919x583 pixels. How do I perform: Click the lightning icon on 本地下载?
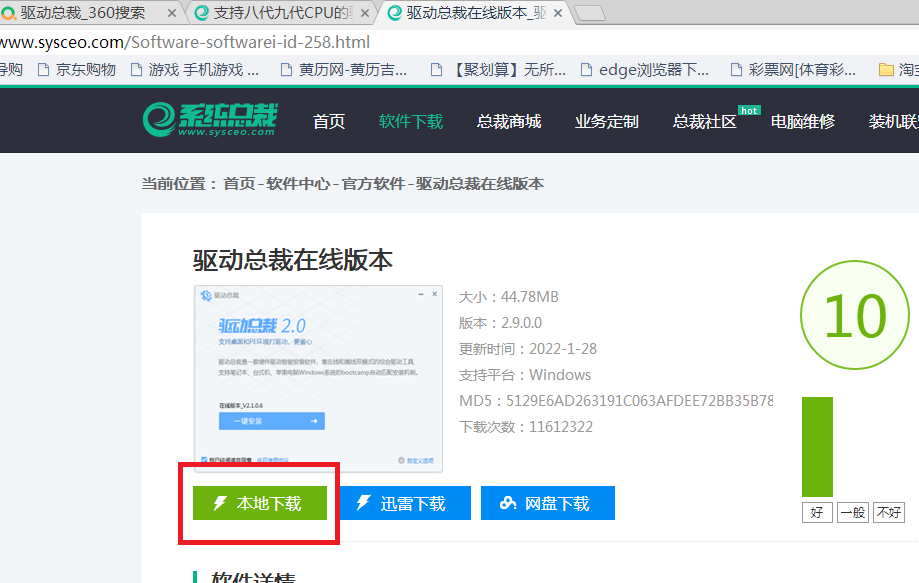(220, 503)
